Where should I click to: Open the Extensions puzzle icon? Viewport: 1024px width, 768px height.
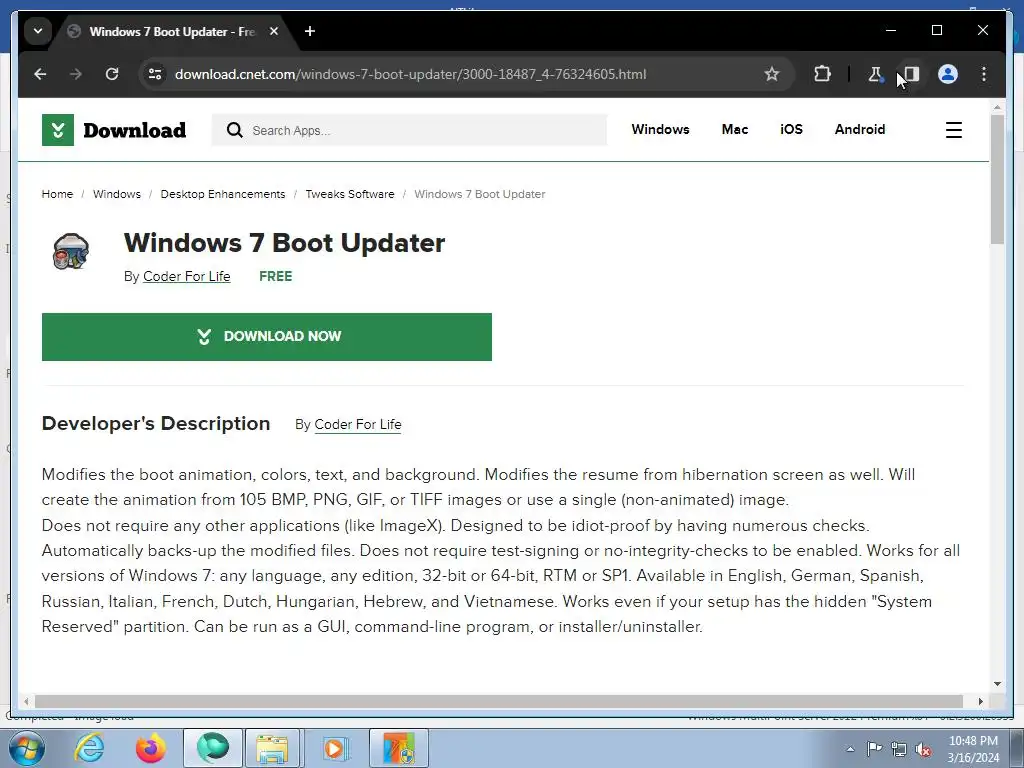click(822, 74)
